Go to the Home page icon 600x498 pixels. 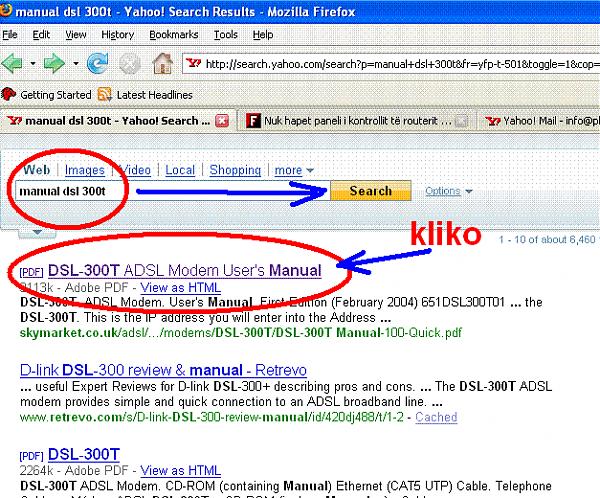[x=163, y=63]
